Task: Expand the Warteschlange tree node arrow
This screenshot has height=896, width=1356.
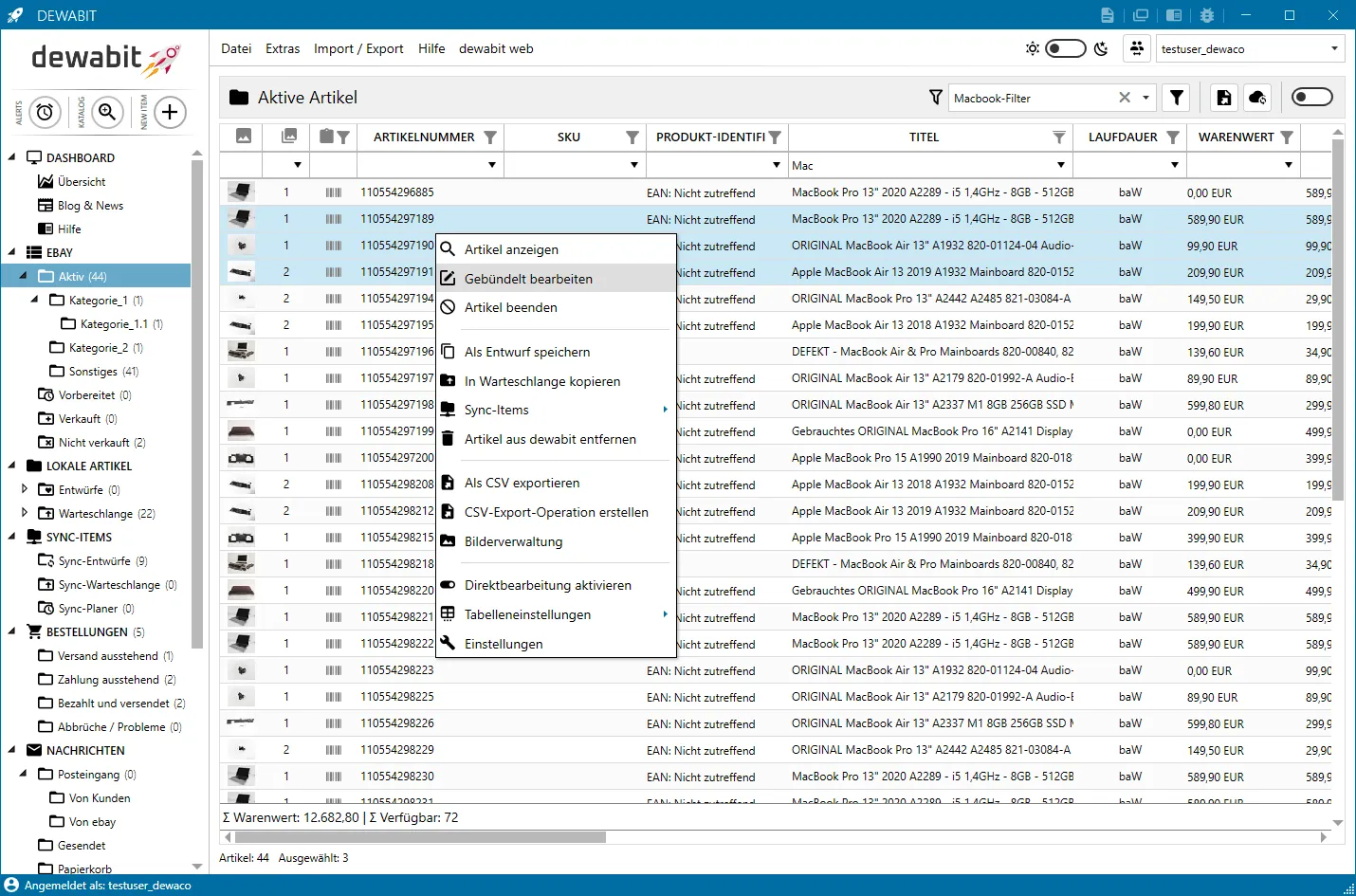Action: coord(25,513)
